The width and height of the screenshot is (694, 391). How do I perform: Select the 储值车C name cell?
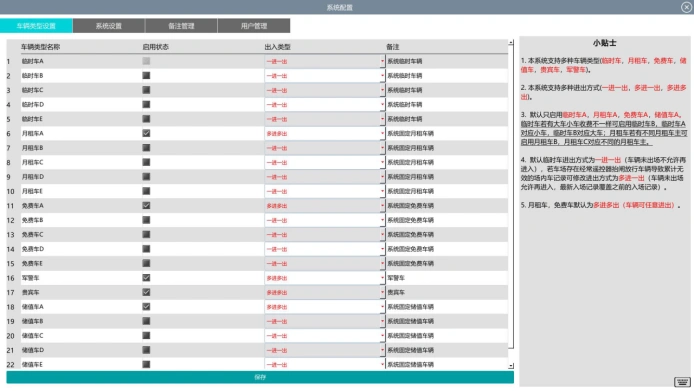pyautogui.click(x=81, y=336)
